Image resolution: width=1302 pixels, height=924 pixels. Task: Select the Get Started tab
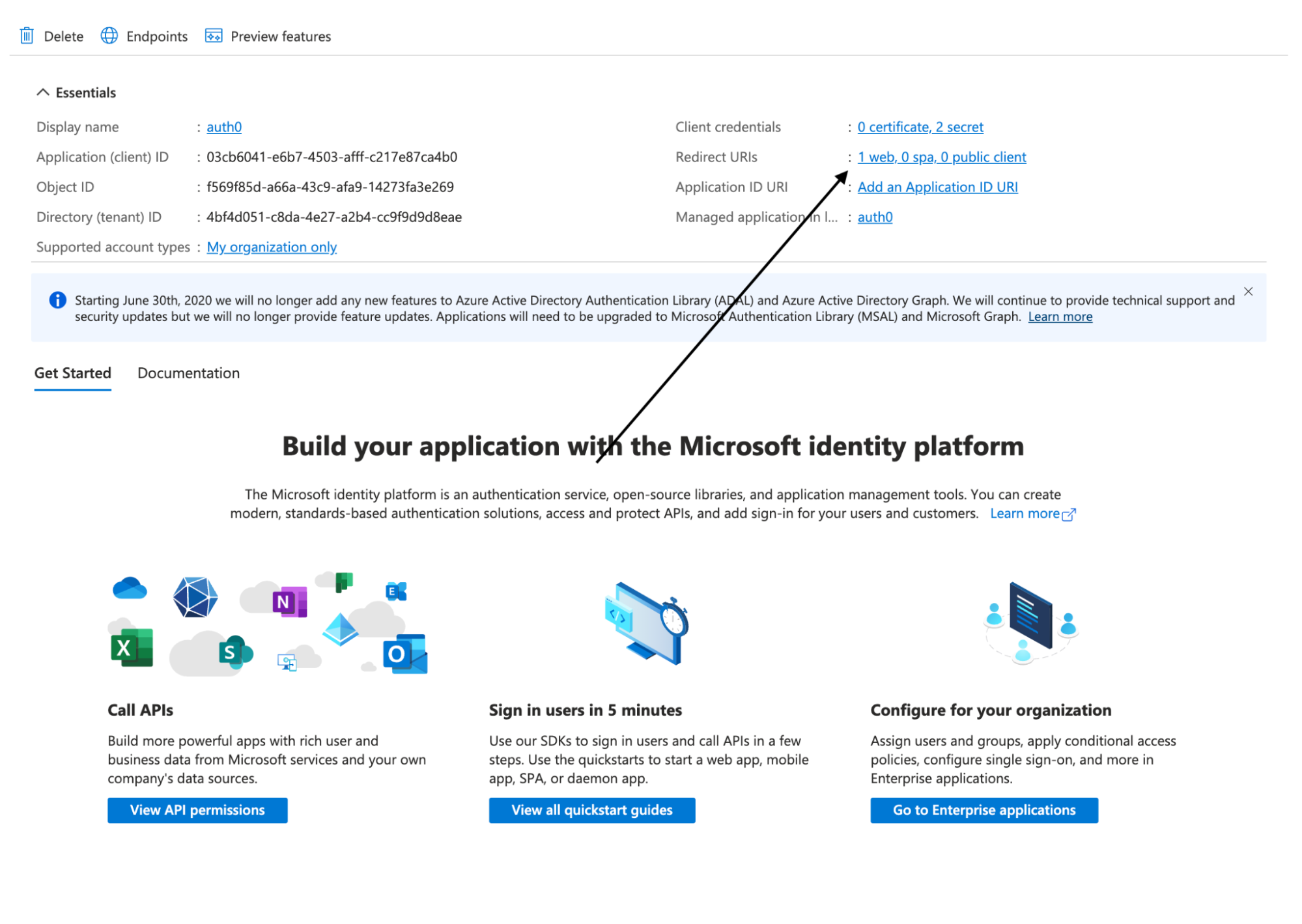point(73,373)
